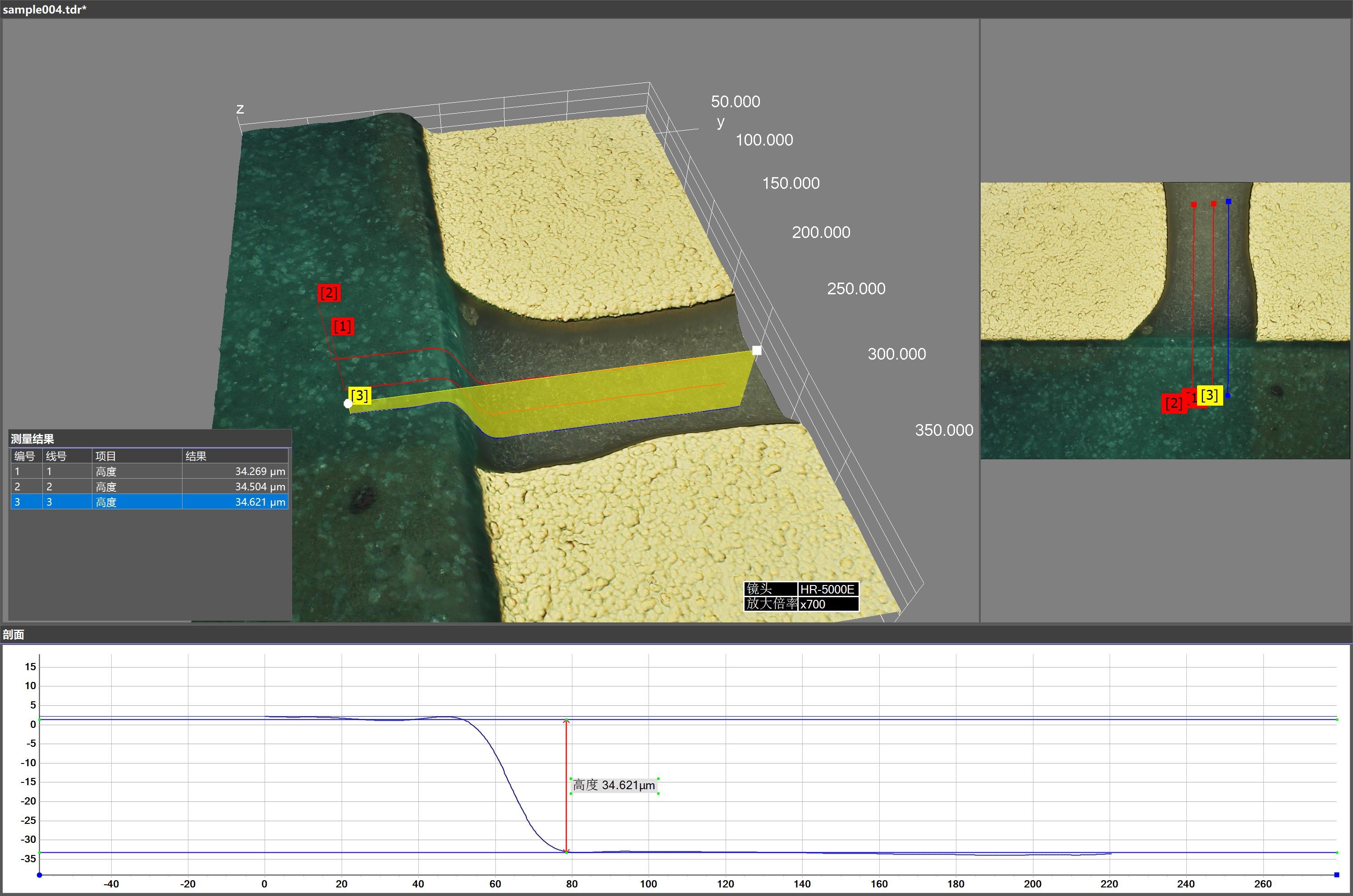Click the 线号 column header
The image size is (1353, 896).
[x=56, y=456]
